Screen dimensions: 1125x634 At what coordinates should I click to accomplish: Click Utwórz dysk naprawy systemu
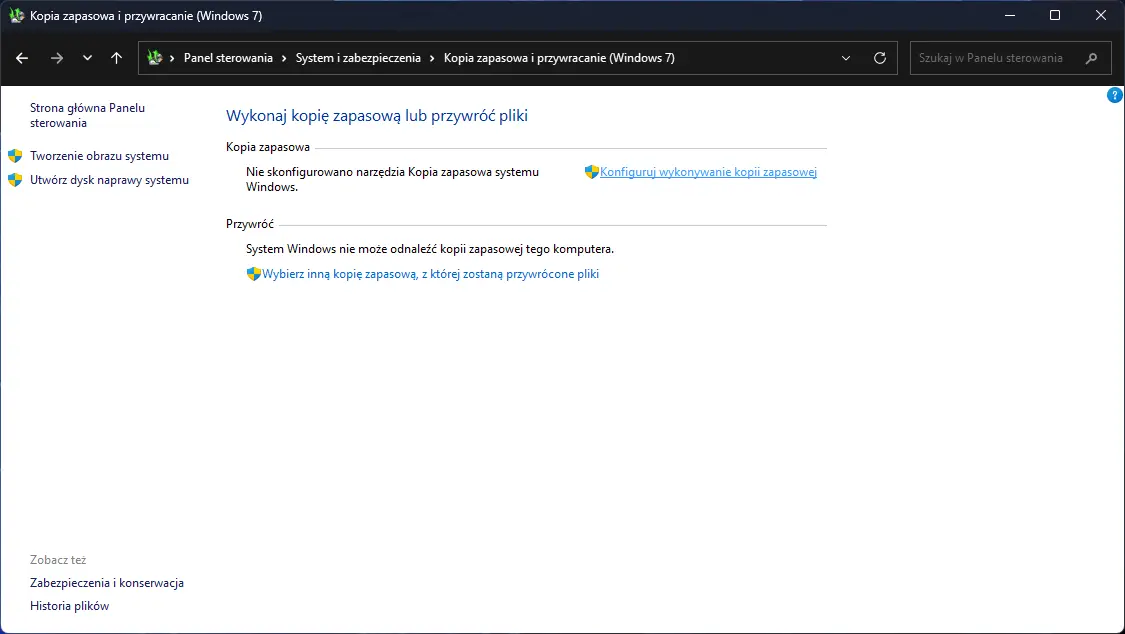click(109, 180)
